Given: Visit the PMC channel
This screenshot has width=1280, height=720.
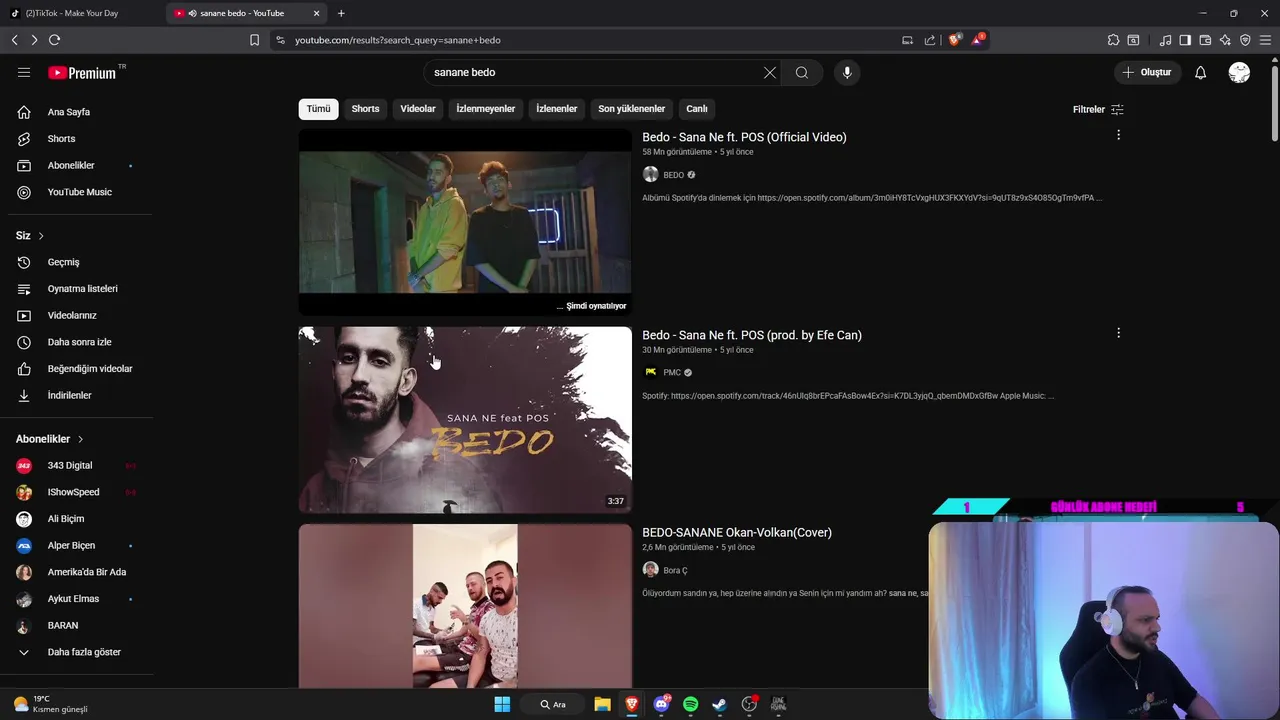Looking at the screenshot, I should click(x=671, y=372).
